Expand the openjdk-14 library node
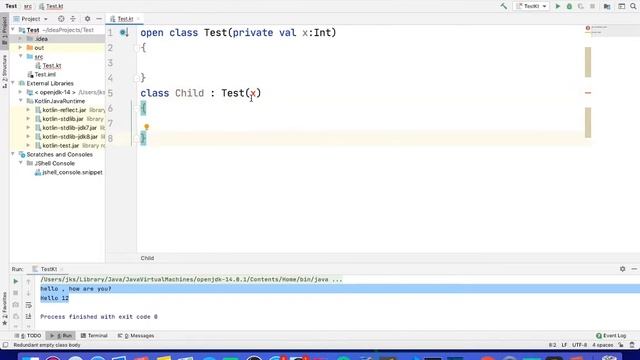The height and width of the screenshot is (360, 640). pos(20,92)
